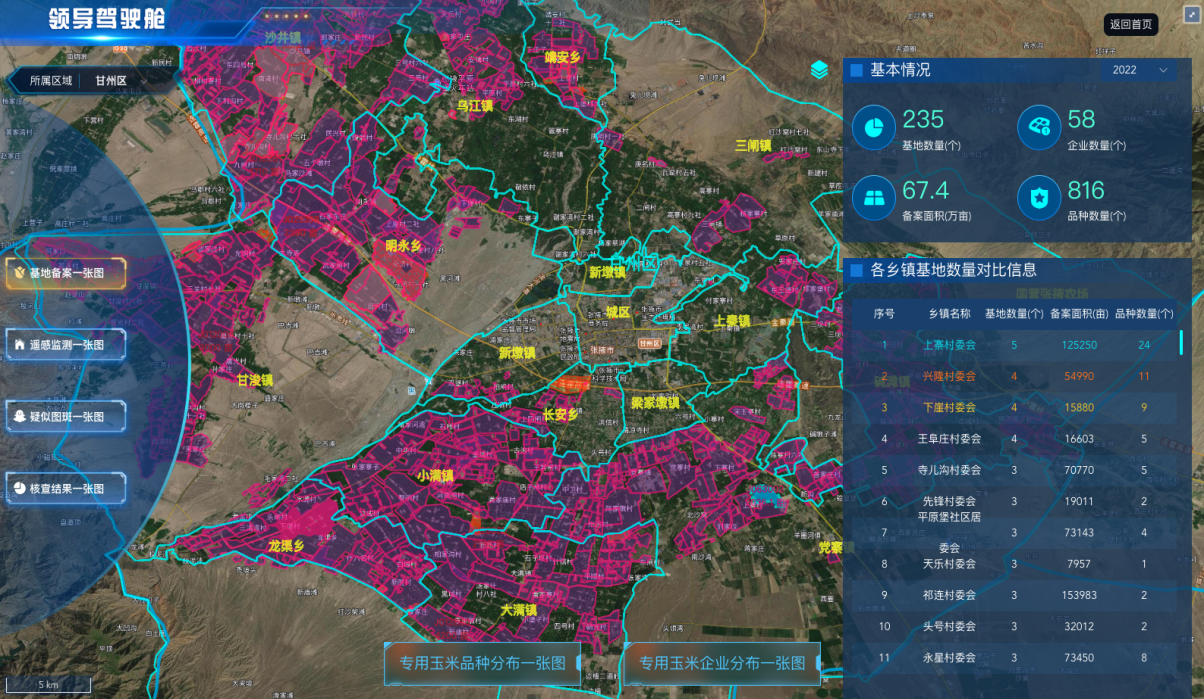Click the 67.4 备案面积 value
This screenshot has width=1204, height=699.
click(x=925, y=190)
